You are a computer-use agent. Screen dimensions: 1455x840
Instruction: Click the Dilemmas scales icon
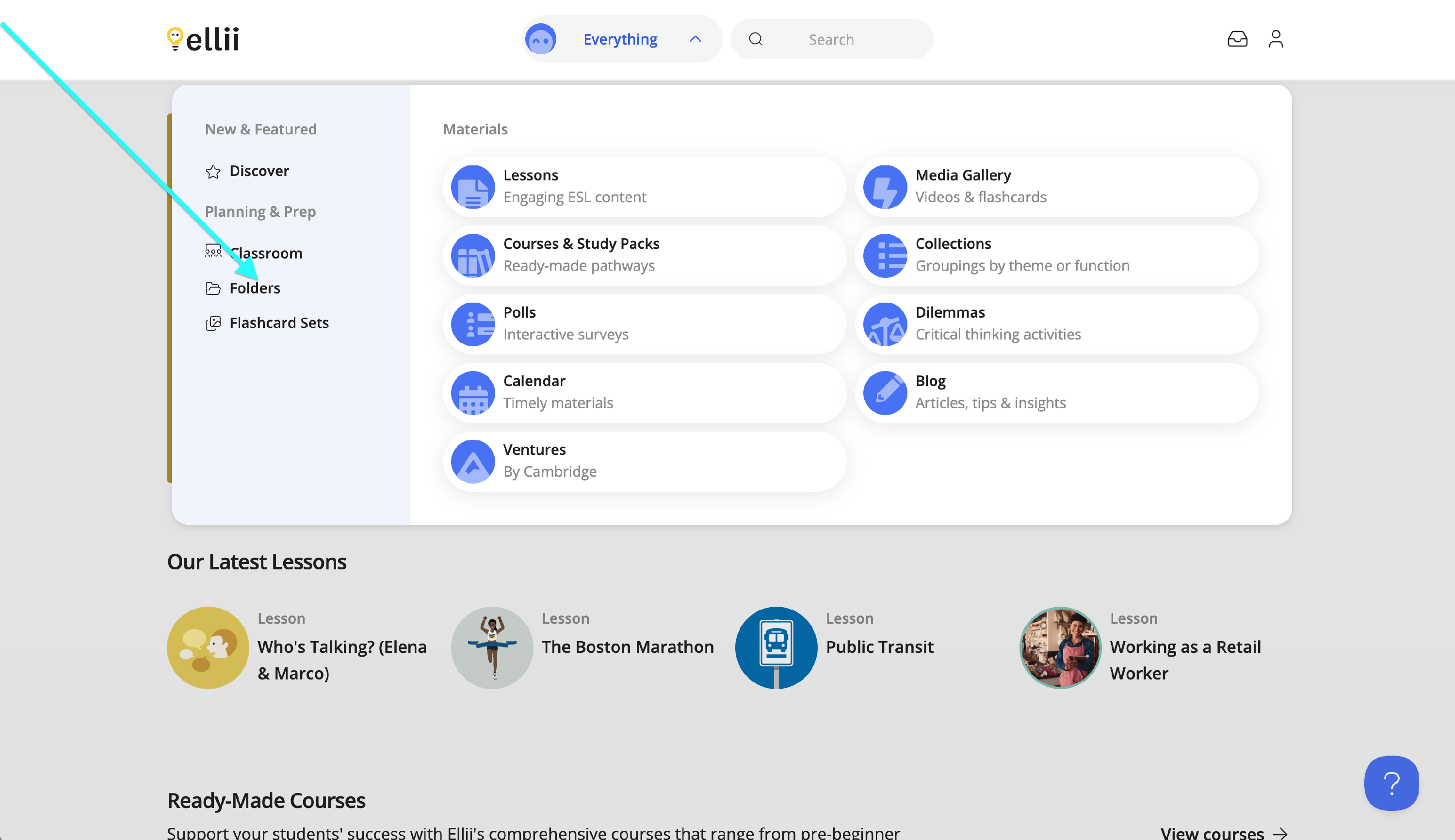885,324
